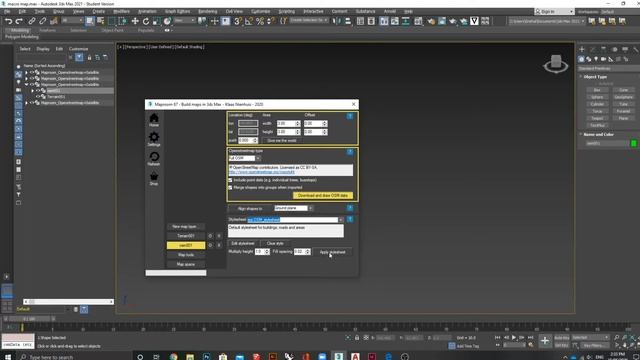This screenshot has height=360, width=640.
Task: Click the scene explorer horizontal scrollbar
Action: (68, 302)
